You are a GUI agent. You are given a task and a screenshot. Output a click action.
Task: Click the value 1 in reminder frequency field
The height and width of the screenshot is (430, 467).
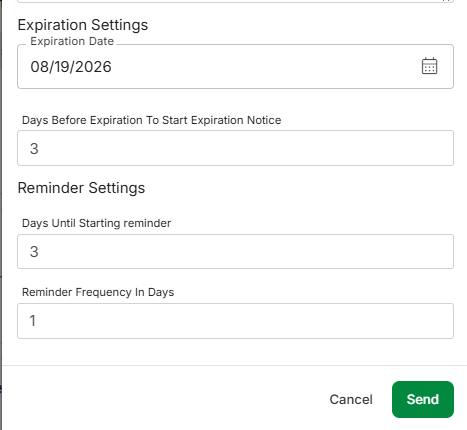click(32, 321)
